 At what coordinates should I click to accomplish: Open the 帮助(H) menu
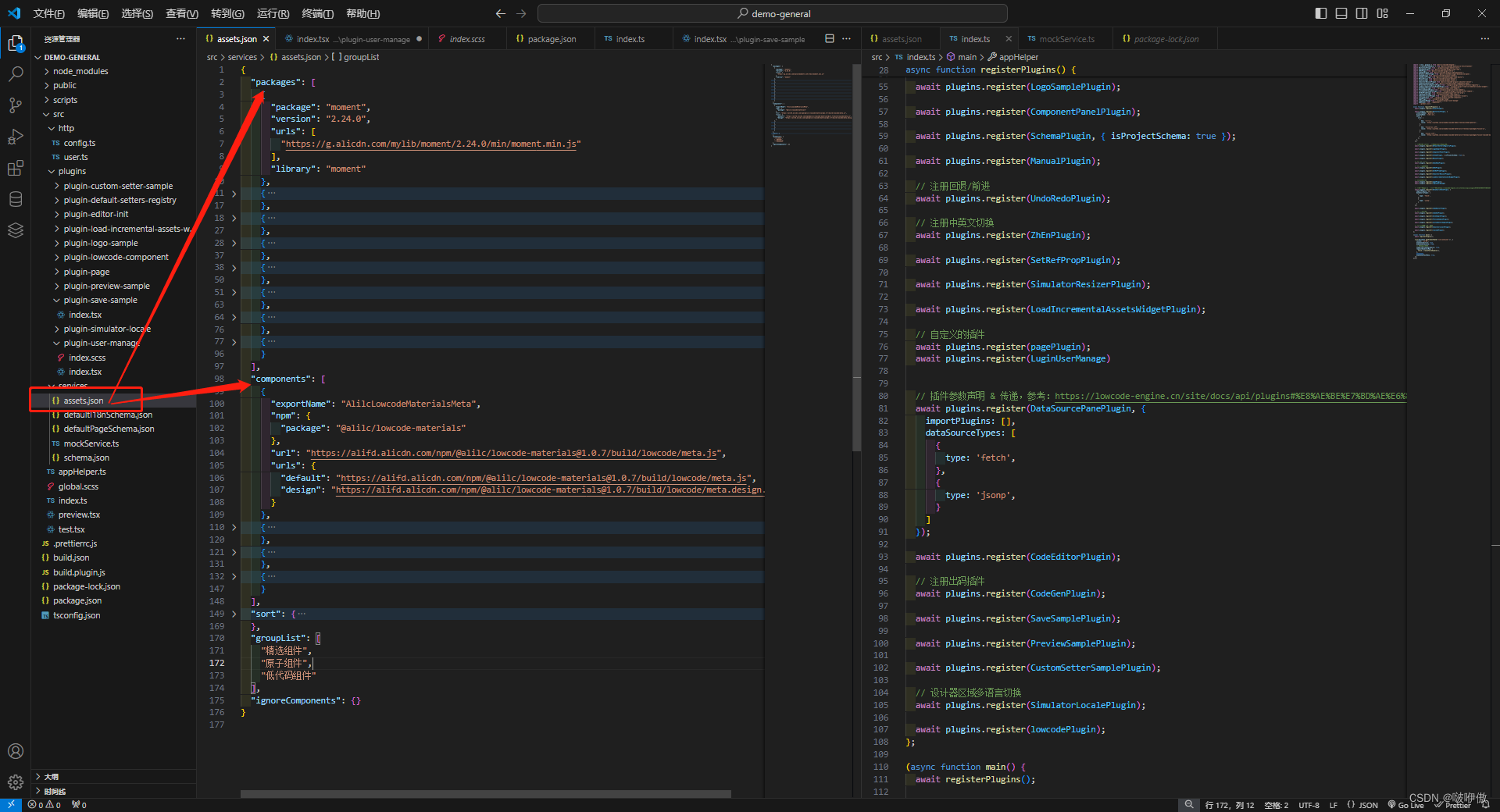click(362, 13)
